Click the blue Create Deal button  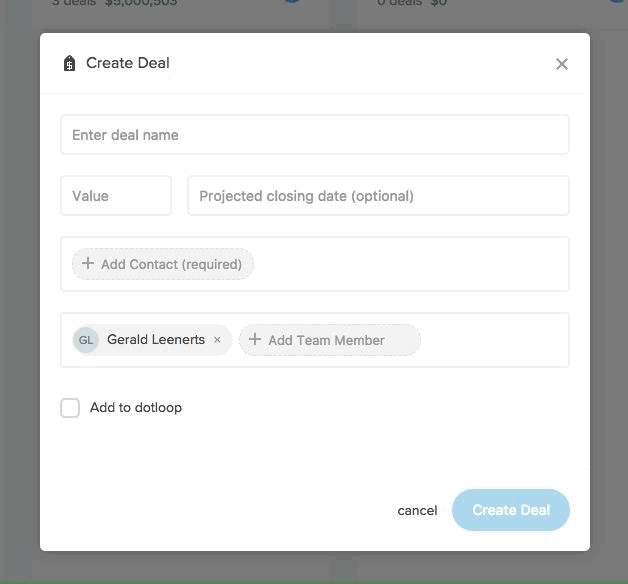point(510,510)
